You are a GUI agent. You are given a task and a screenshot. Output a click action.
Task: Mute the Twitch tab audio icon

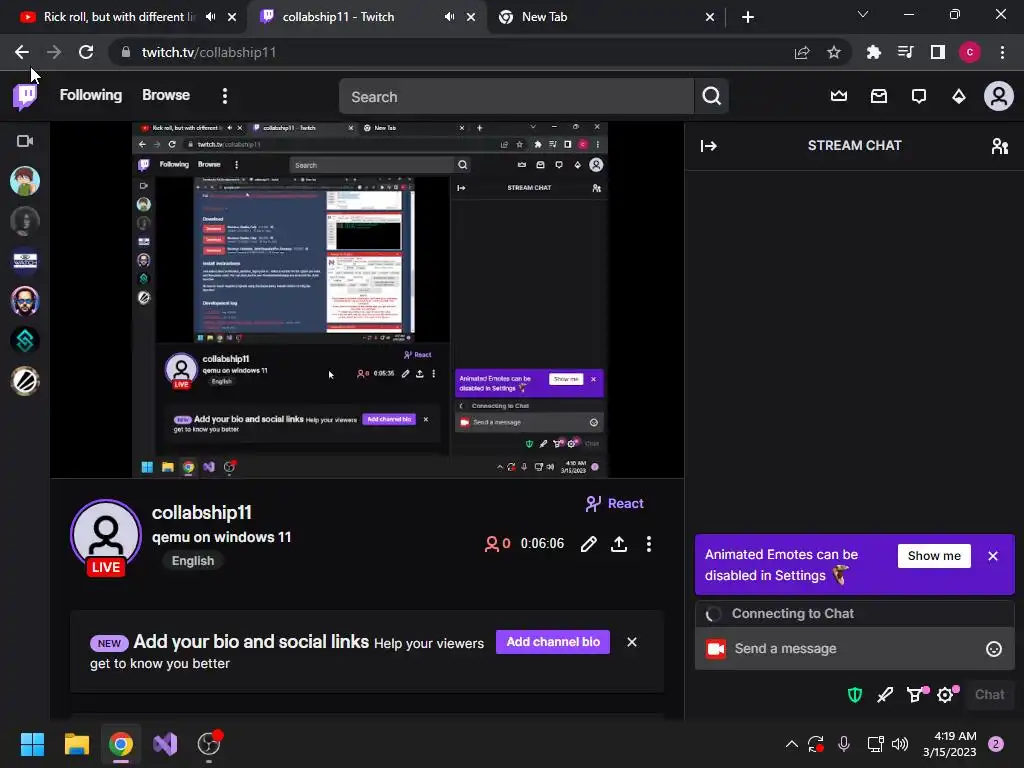449,17
